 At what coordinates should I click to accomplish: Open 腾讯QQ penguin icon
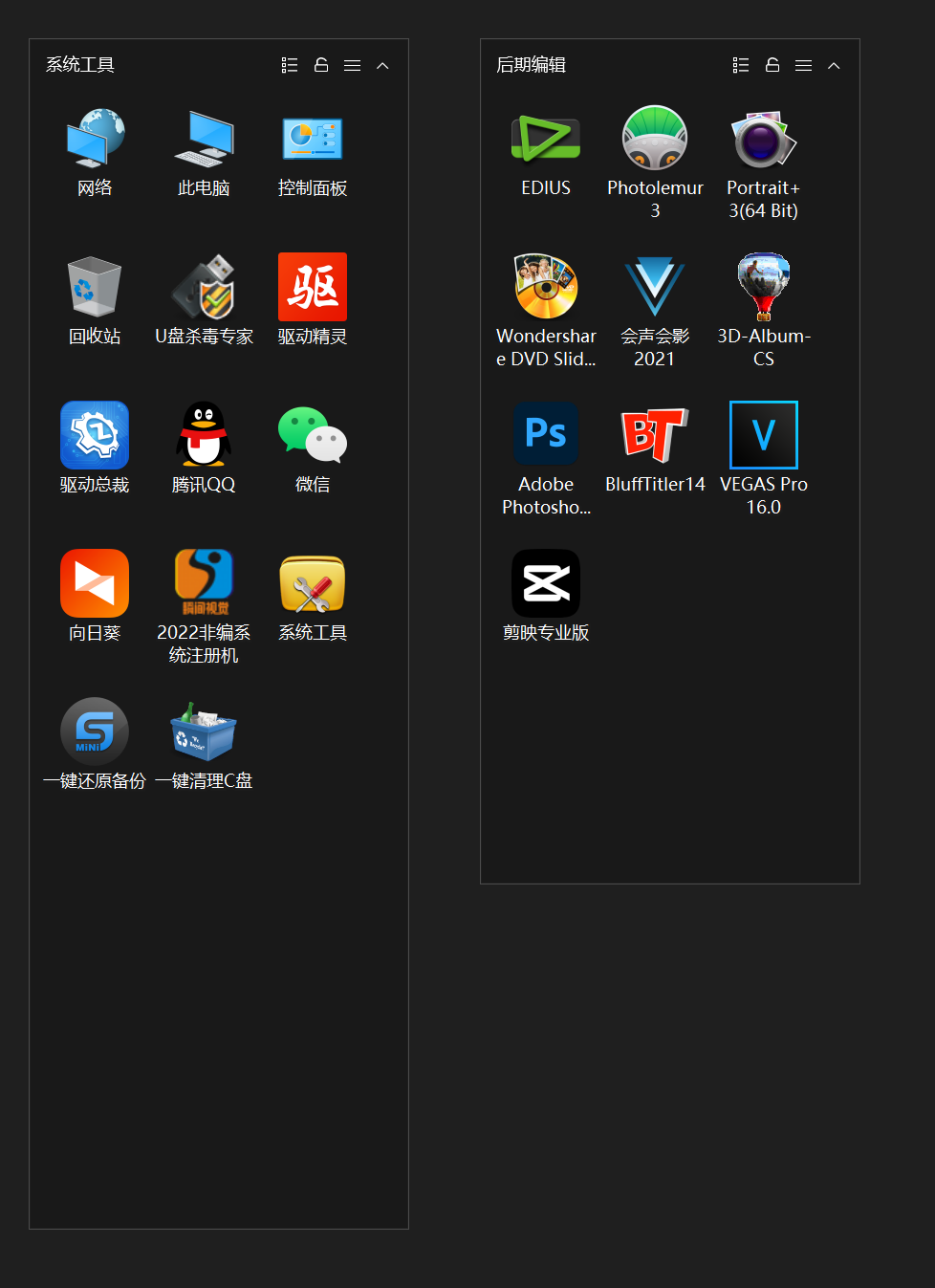click(x=204, y=435)
